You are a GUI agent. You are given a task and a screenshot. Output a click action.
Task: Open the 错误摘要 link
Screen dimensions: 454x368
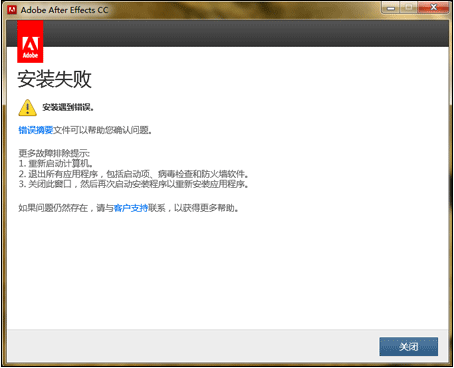tap(36, 130)
